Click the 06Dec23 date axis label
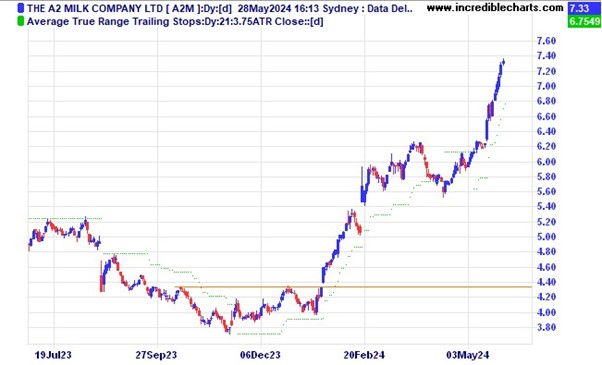 pos(261,355)
